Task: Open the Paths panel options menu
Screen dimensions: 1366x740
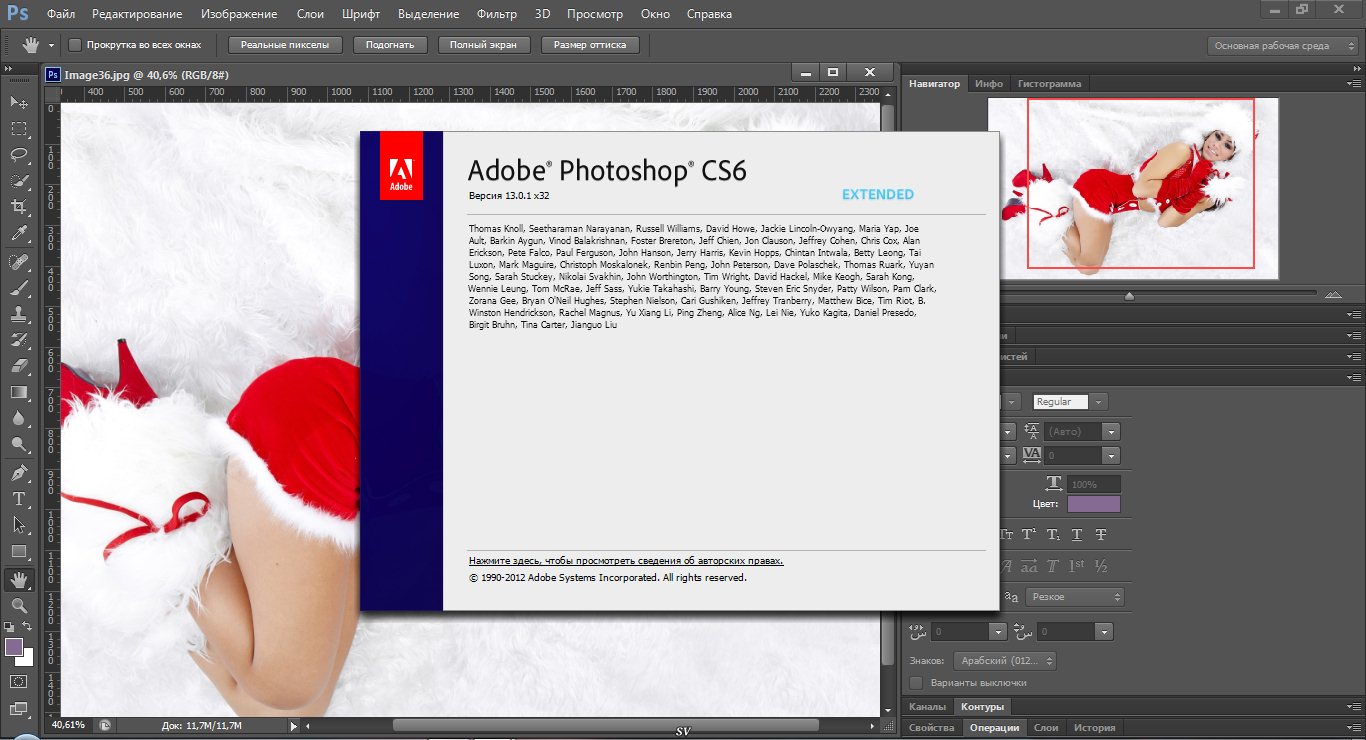Action: tap(1352, 707)
